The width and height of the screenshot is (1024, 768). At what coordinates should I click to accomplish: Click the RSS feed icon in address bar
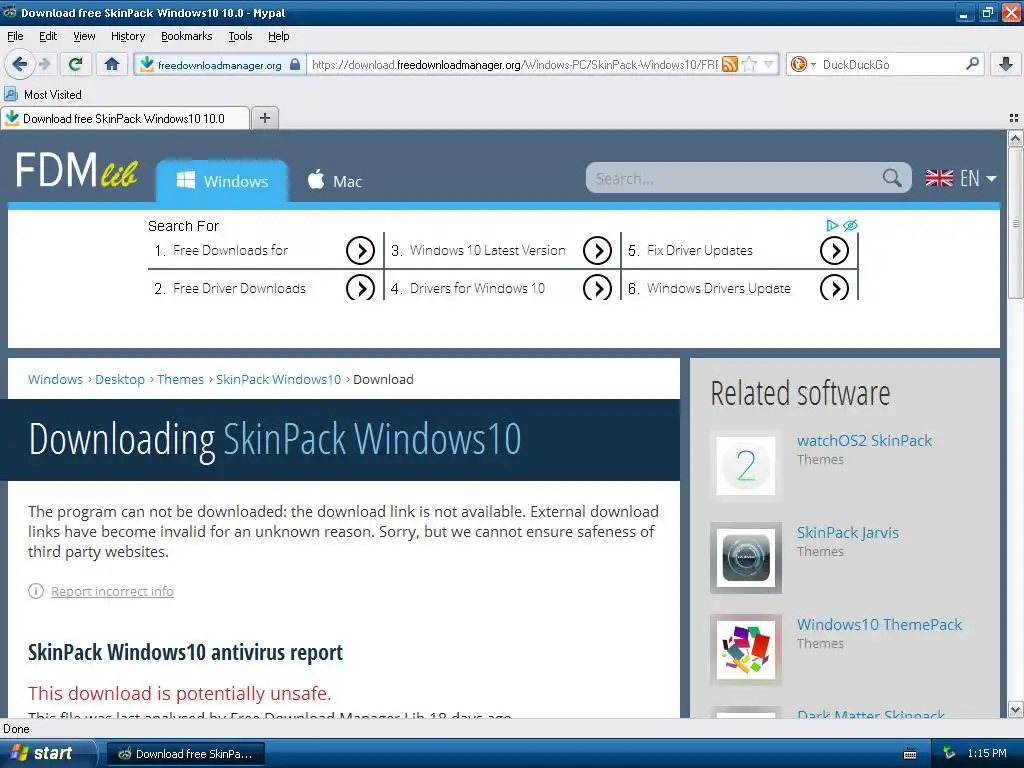tap(730, 64)
